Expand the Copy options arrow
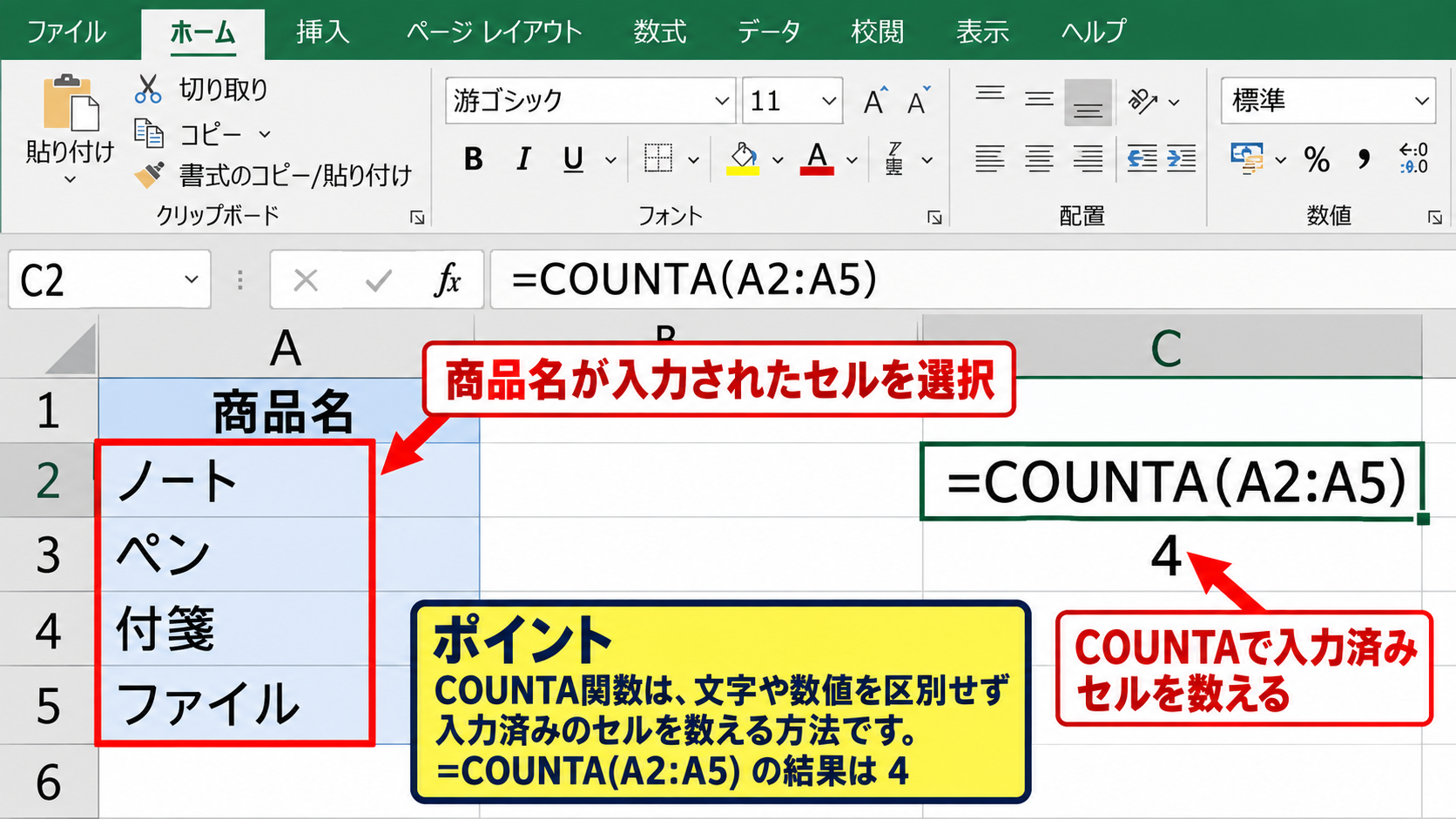The height and width of the screenshot is (819, 1456). click(265, 134)
